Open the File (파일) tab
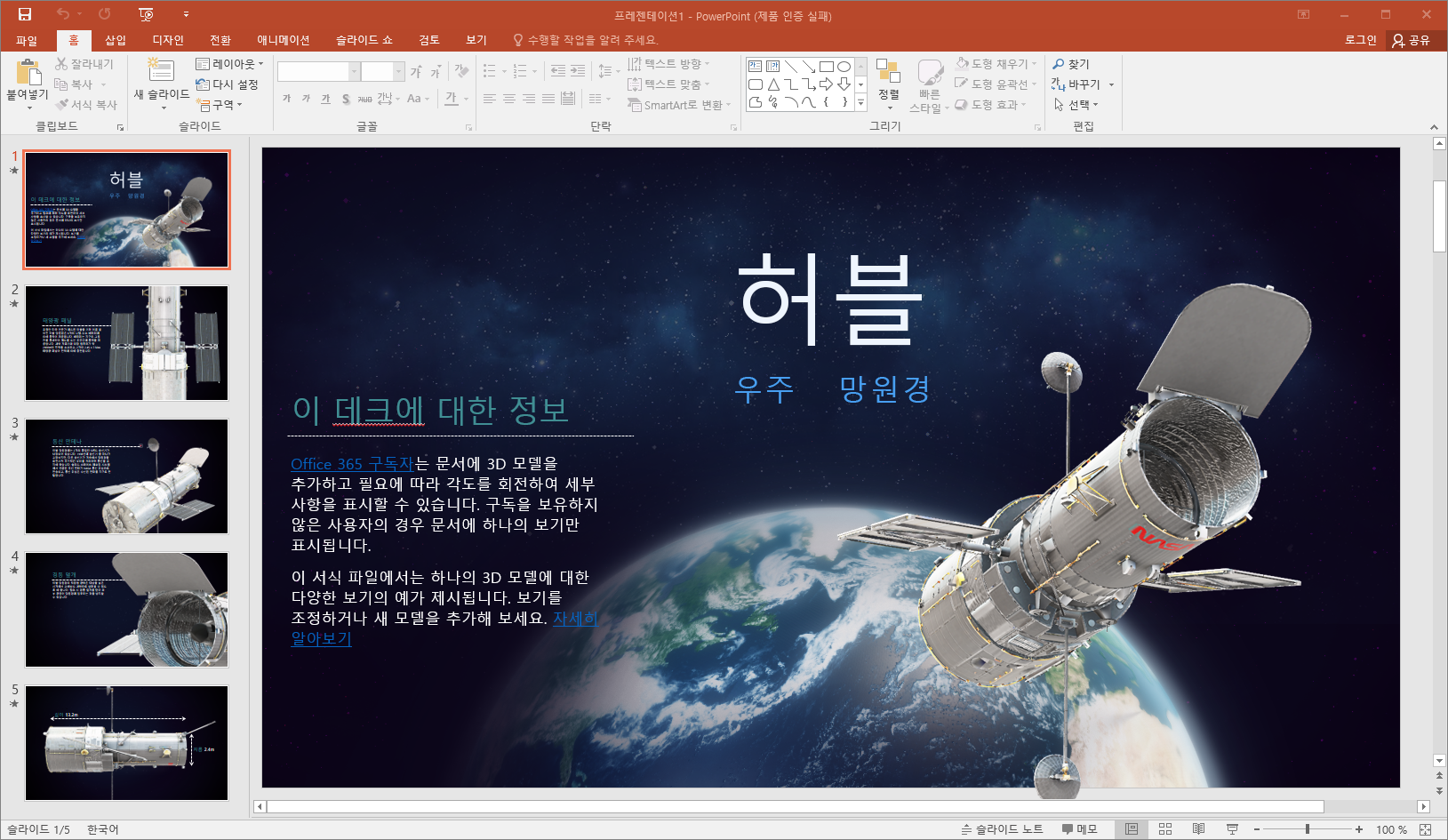Viewport: 1448px width, 840px height. pos(27,40)
